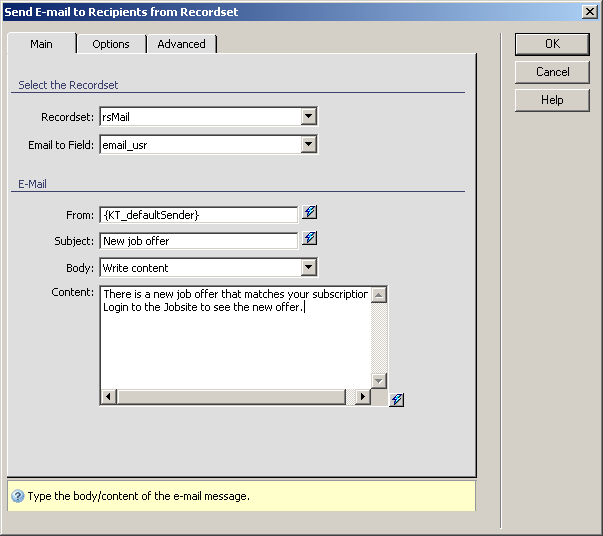
Task: Open dynamic data picker beside From field
Action: click(x=310, y=213)
